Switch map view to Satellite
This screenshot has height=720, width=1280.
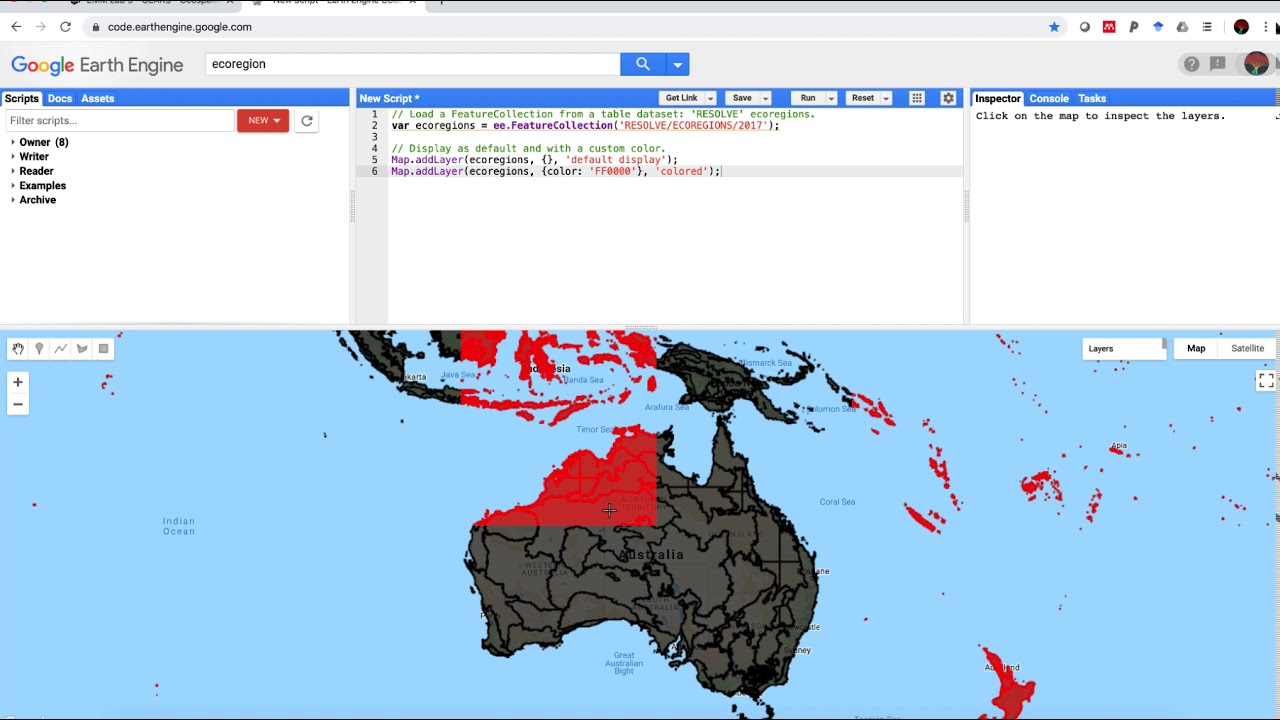click(x=1247, y=349)
